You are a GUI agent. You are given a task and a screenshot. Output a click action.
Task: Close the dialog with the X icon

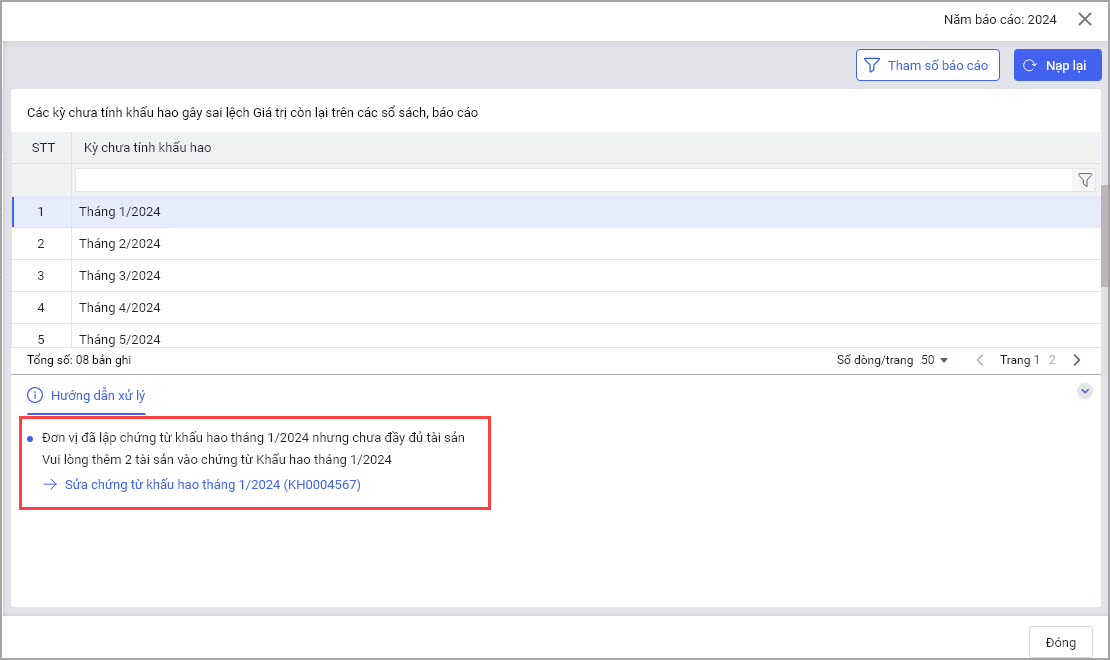tap(1085, 19)
